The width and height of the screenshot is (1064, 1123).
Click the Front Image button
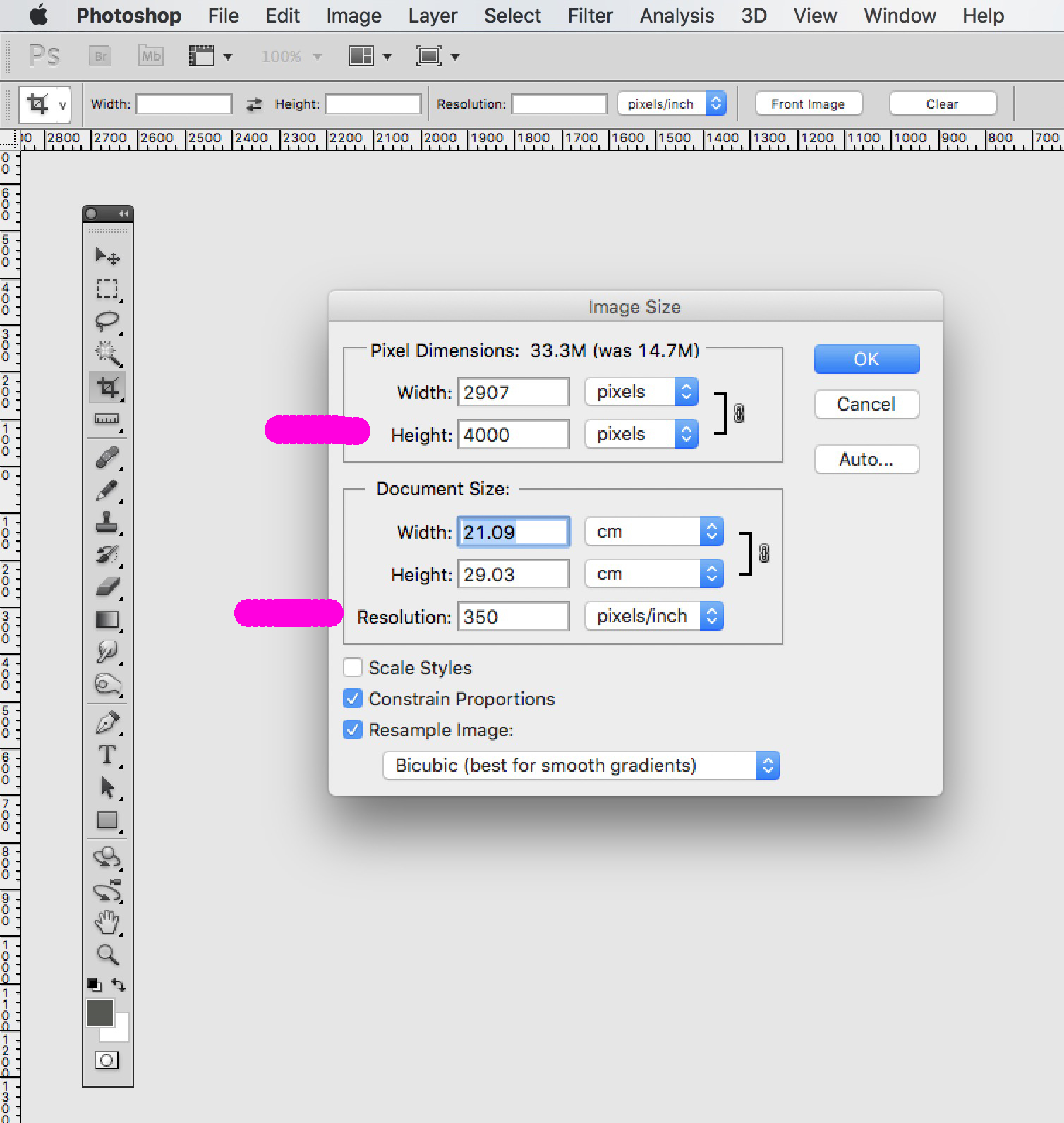coord(808,104)
